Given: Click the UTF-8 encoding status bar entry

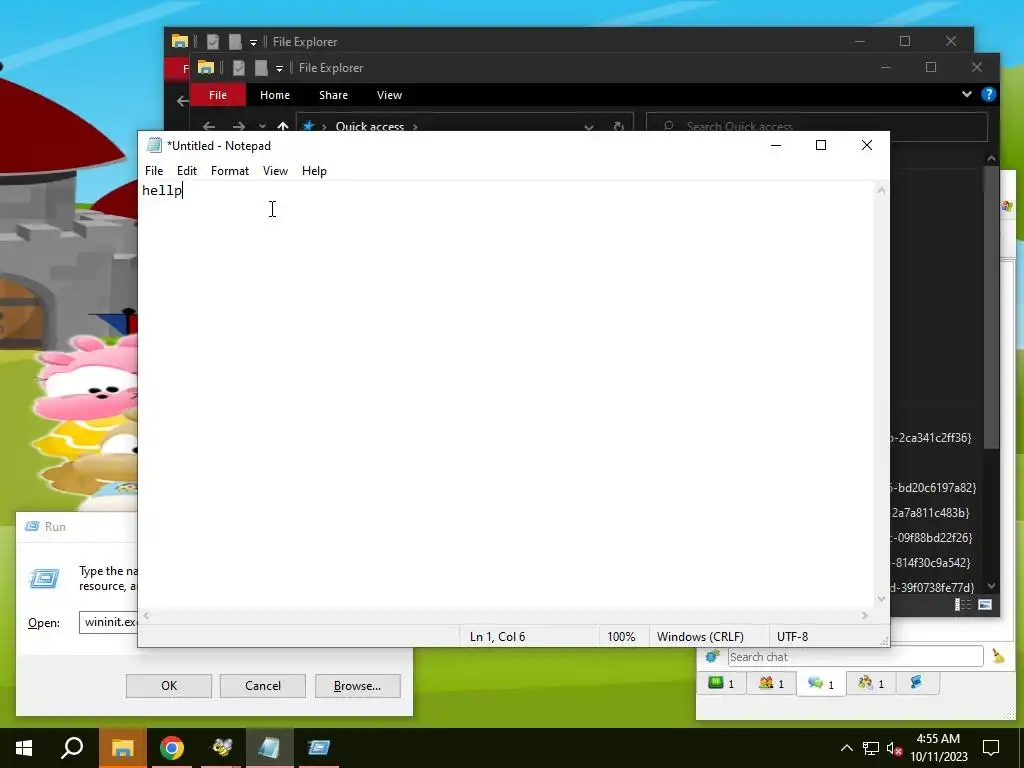Looking at the screenshot, I should point(792,637).
